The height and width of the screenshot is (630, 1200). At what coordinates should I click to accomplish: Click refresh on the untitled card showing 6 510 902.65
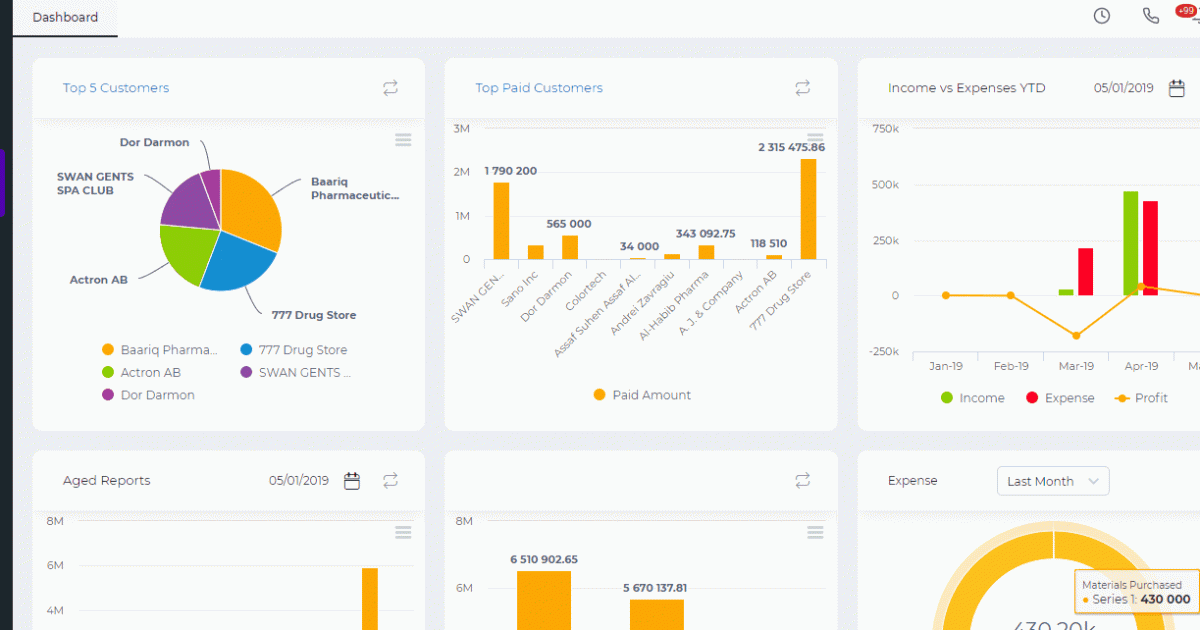(803, 481)
